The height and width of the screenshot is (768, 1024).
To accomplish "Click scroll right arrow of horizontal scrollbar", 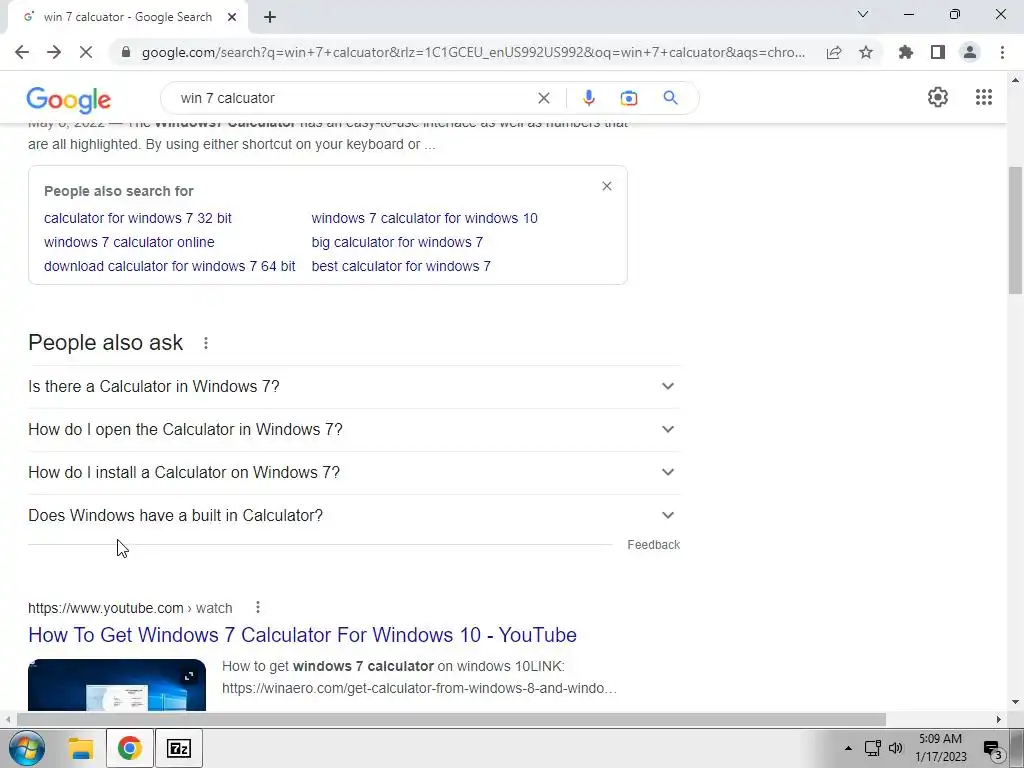I will coord(999,720).
